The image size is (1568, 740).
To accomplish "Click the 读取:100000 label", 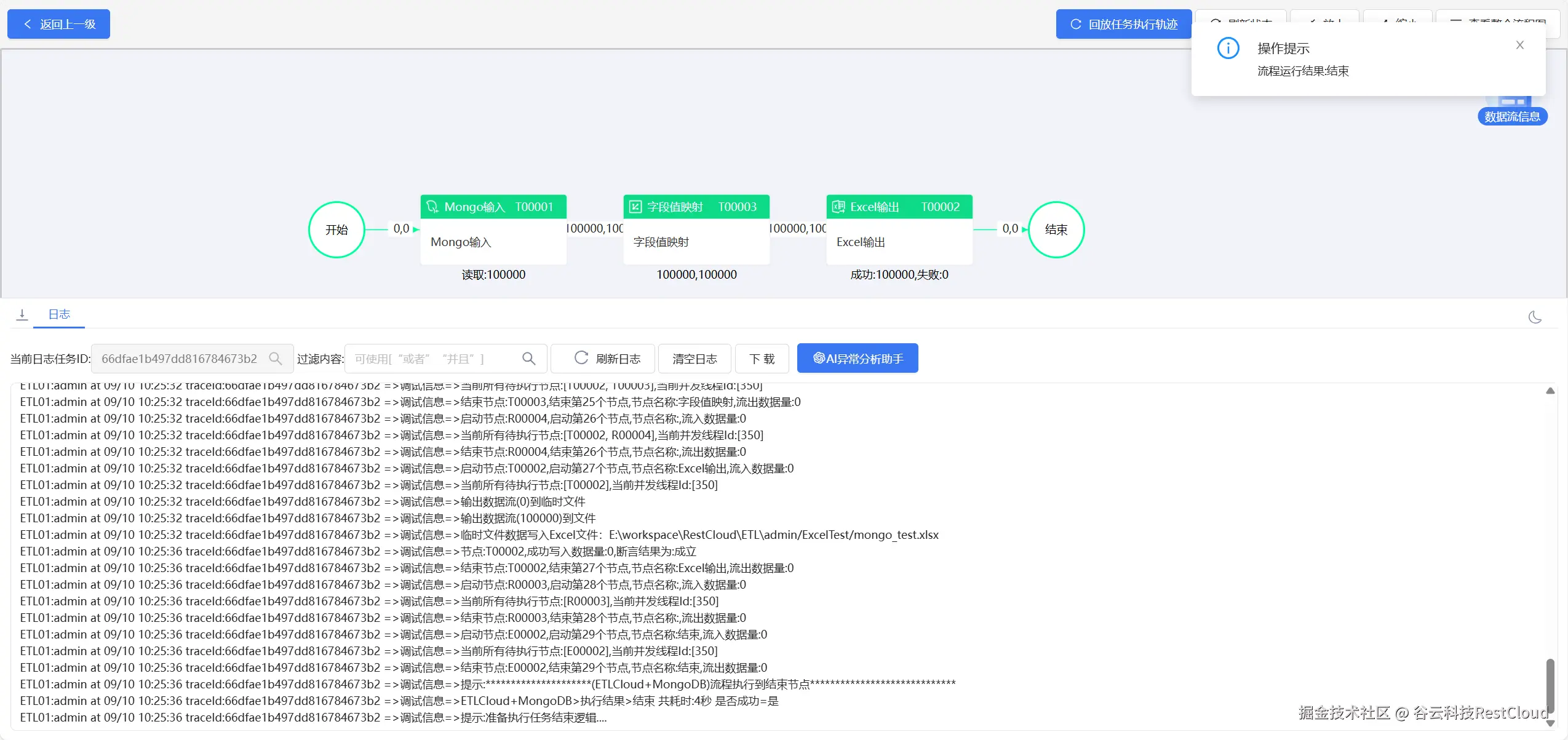I will [493, 274].
